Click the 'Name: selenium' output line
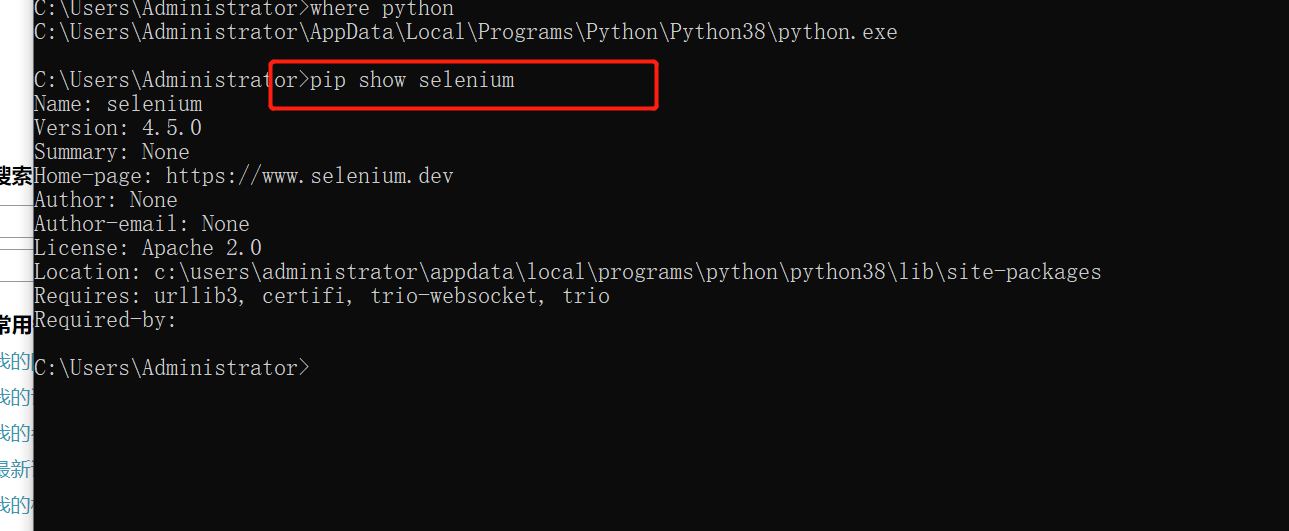1289x531 pixels. (x=118, y=104)
